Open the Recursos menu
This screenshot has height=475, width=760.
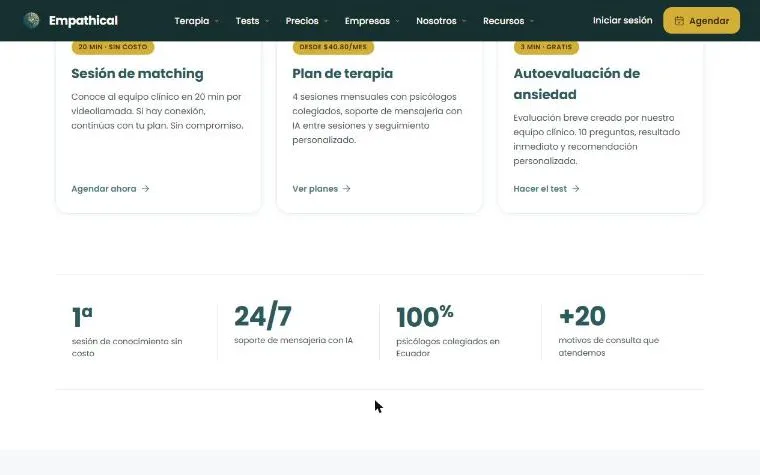coord(504,21)
